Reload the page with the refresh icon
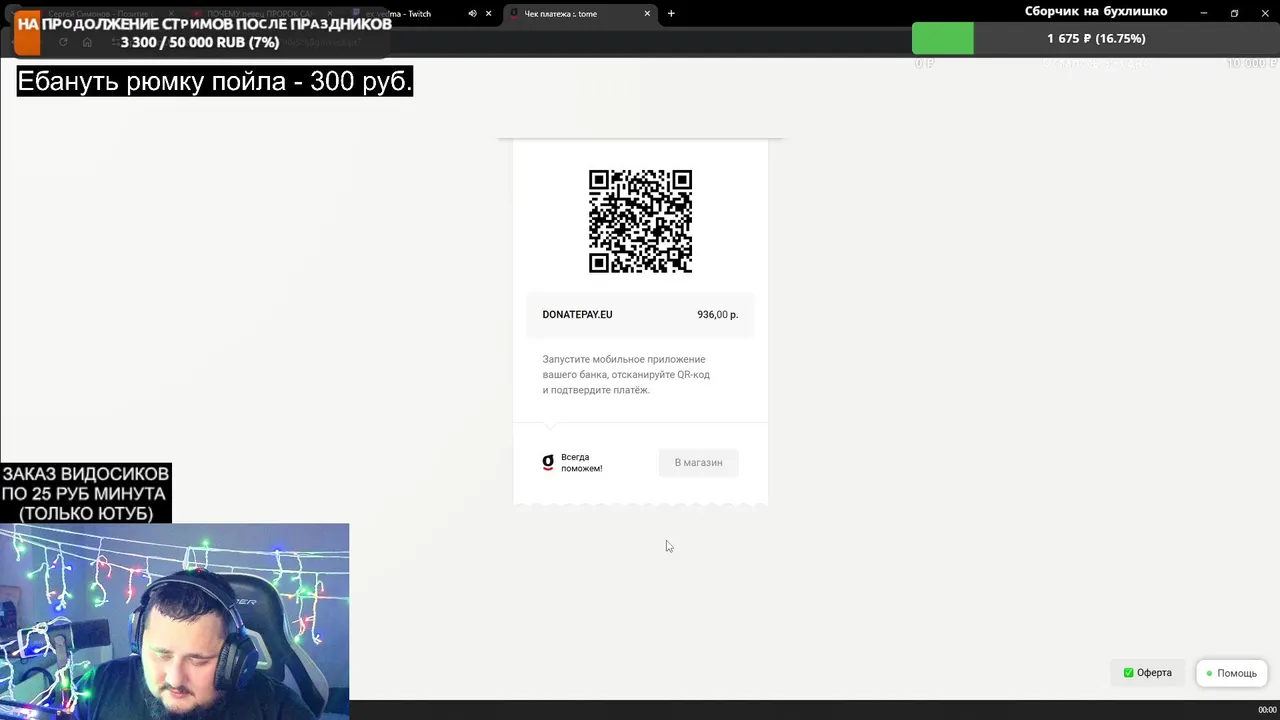1280x720 pixels. coord(63,42)
